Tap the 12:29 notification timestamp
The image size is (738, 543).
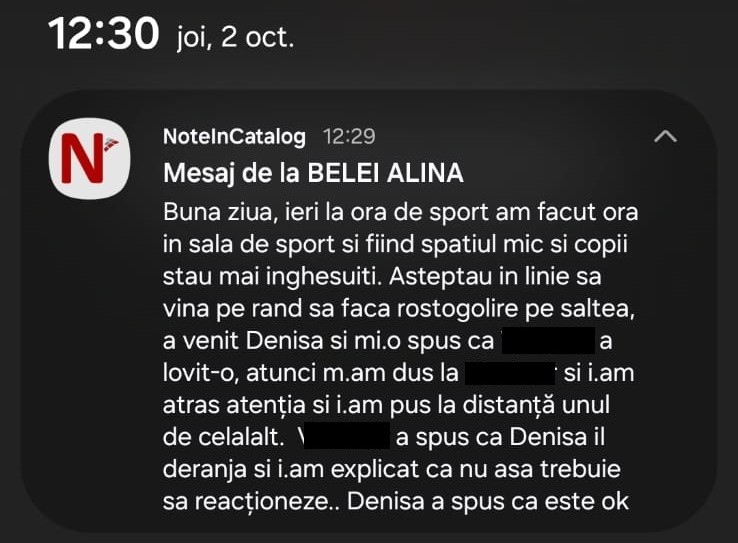[349, 136]
